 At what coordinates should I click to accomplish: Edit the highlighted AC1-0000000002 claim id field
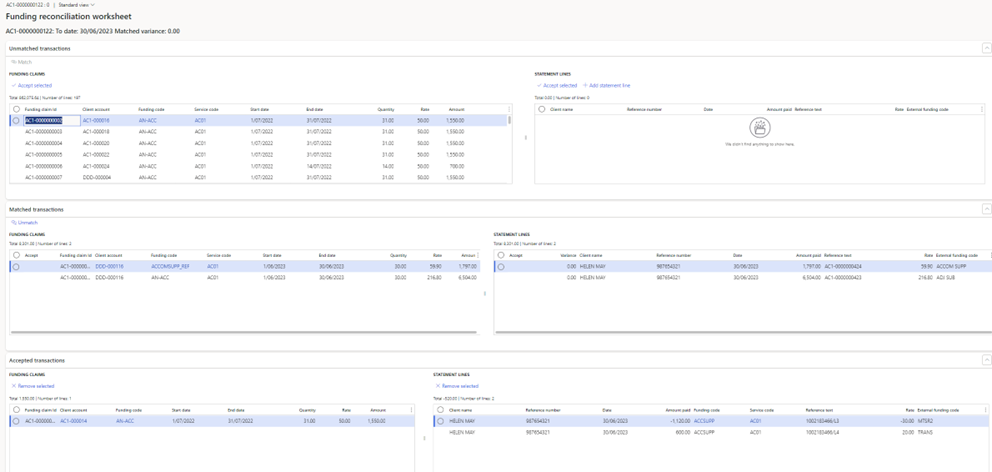coord(52,120)
